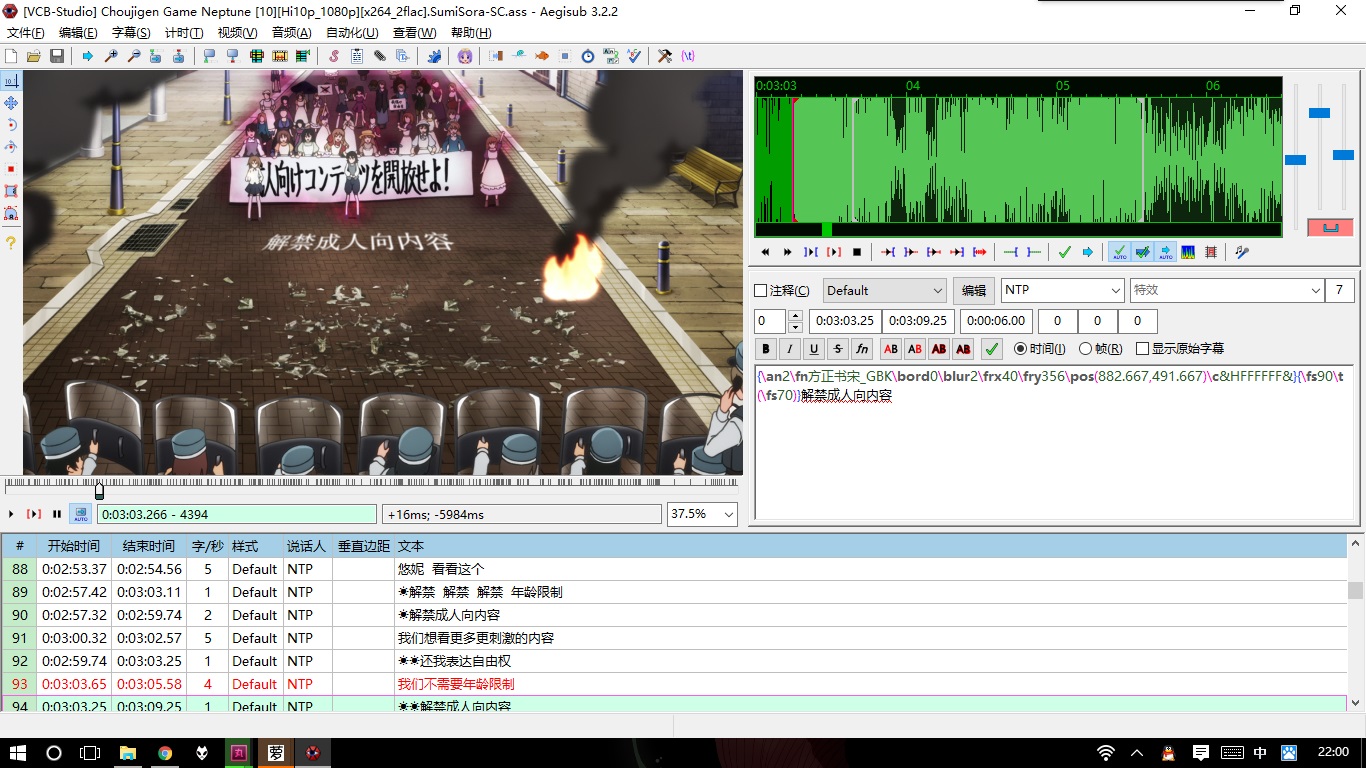This screenshot has width=1366, height=768.
Task: Commit the line text with green check button
Action: [x=991, y=349]
